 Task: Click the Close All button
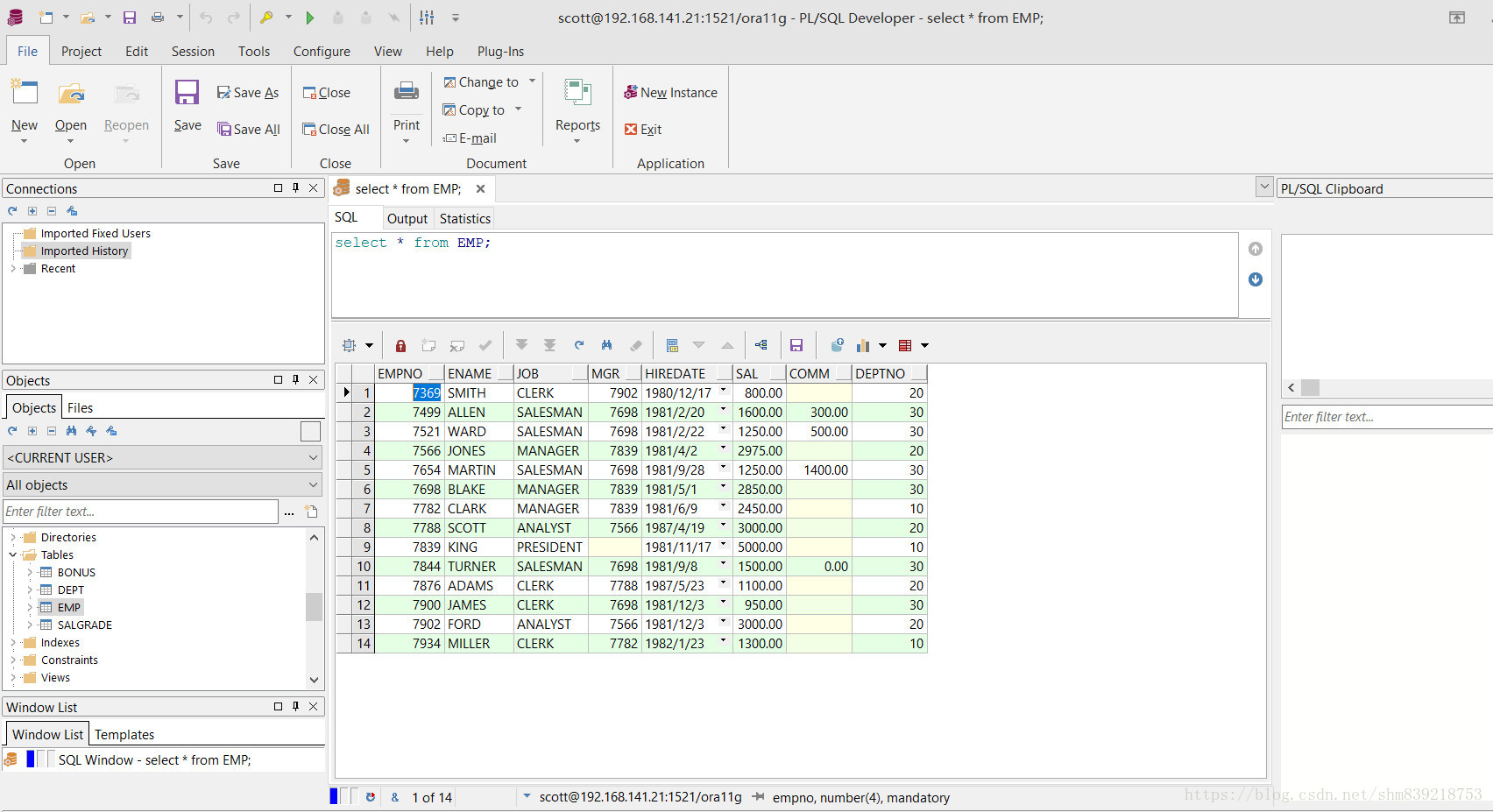point(336,130)
